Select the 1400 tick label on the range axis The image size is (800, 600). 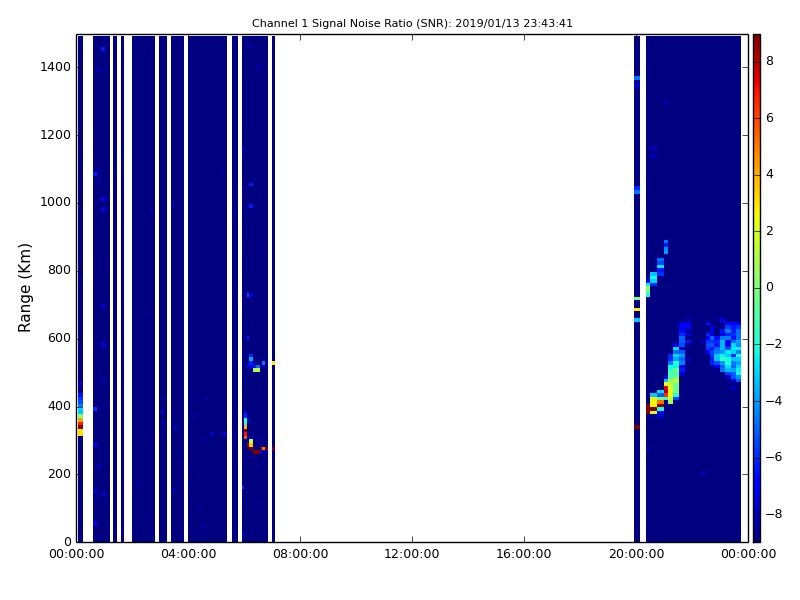[x=56, y=67]
